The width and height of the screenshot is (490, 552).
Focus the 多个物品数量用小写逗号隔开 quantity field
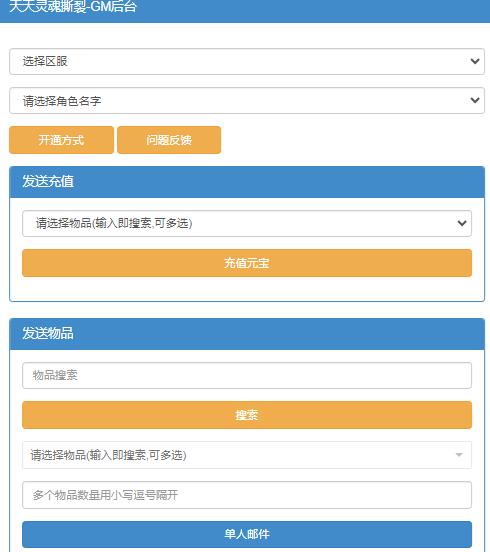point(247,495)
